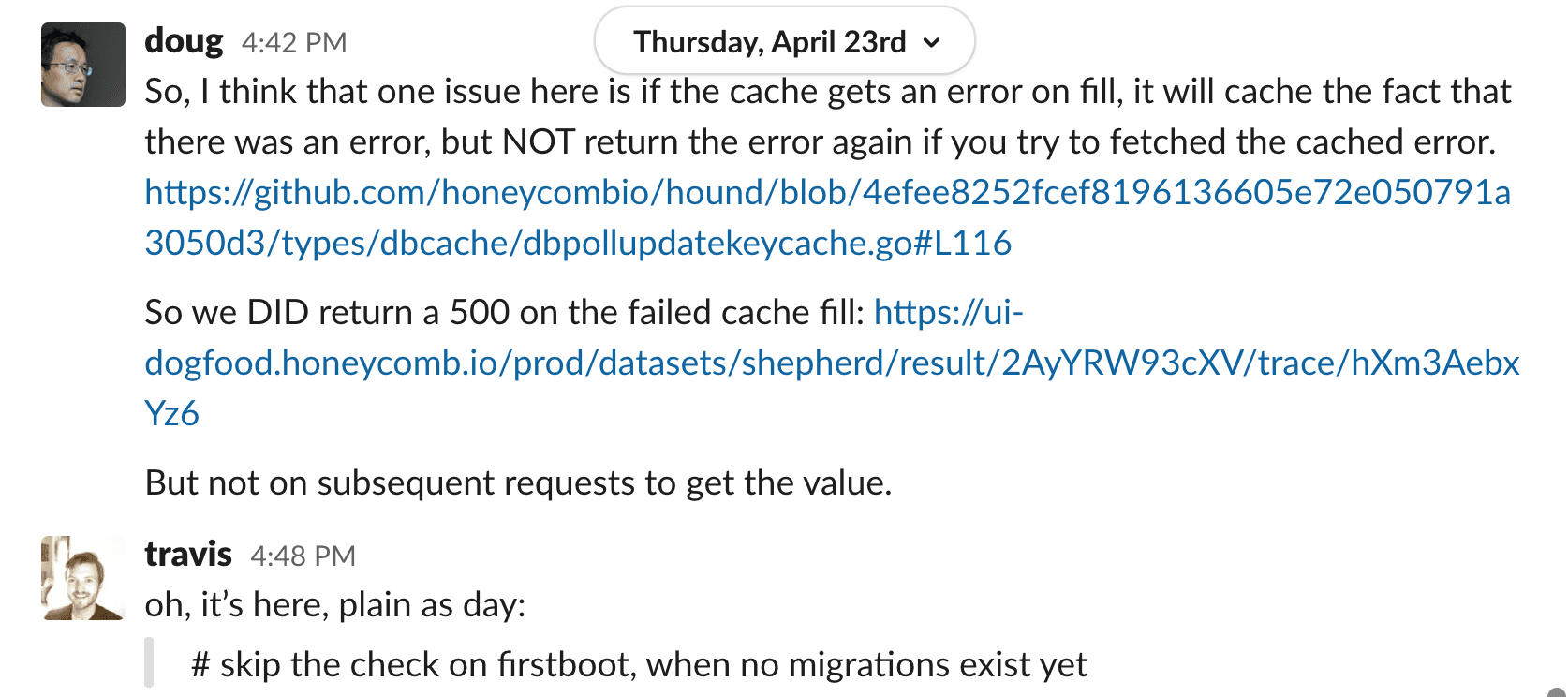Open doug's profile via his username
Screen dimensions: 1568x697
[x=184, y=42]
